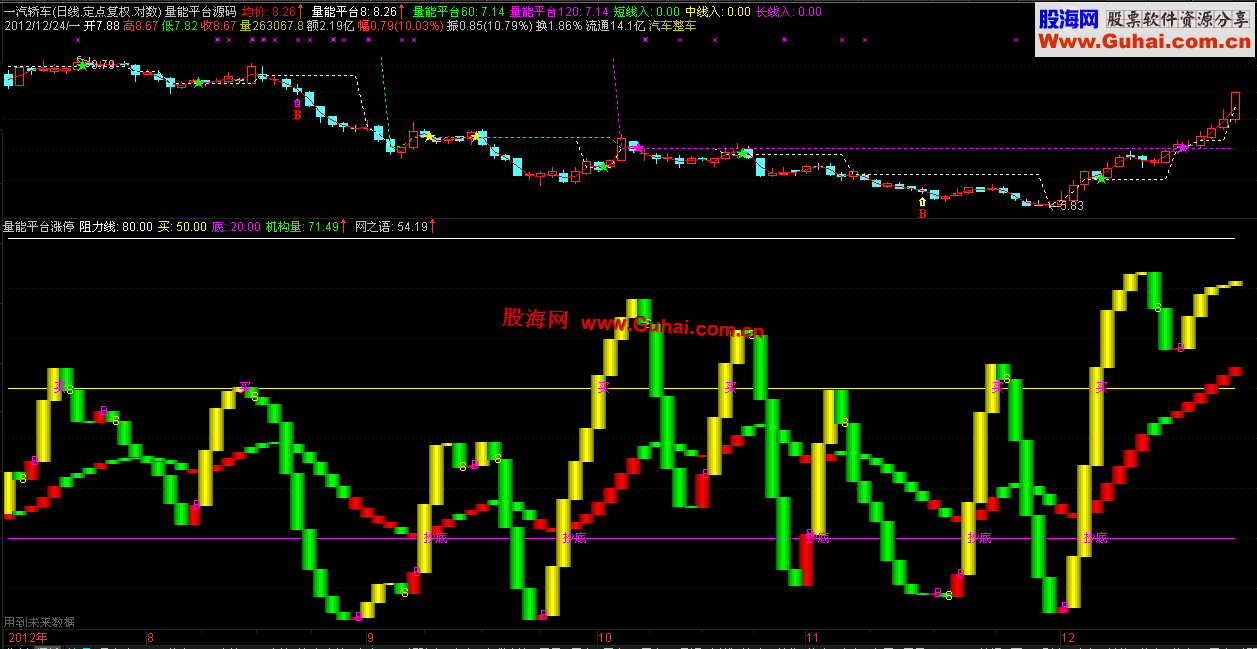Click month 8 on the time axis
The height and width of the screenshot is (649, 1257).
(x=150, y=637)
